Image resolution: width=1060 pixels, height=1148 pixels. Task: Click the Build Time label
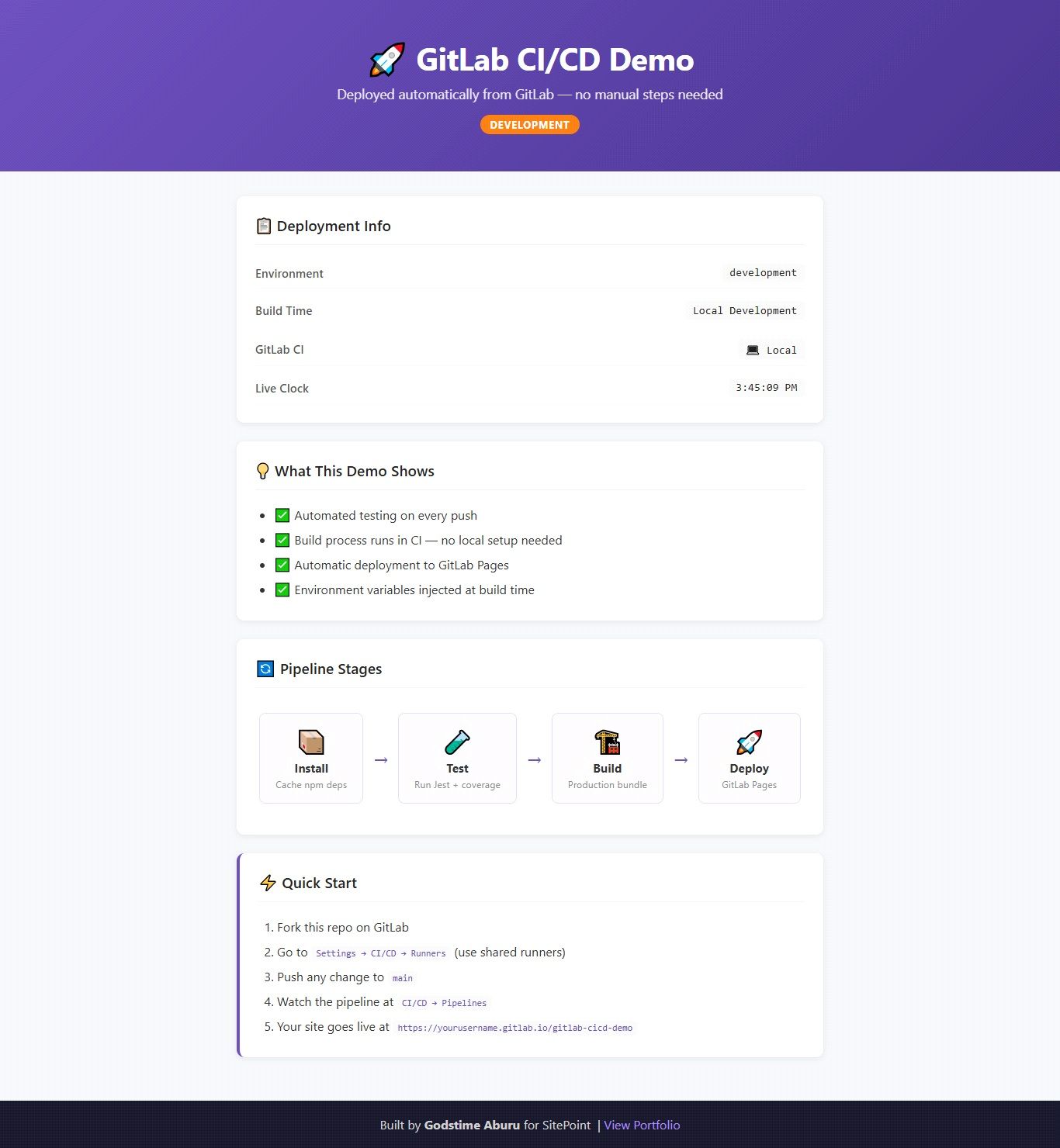284,310
